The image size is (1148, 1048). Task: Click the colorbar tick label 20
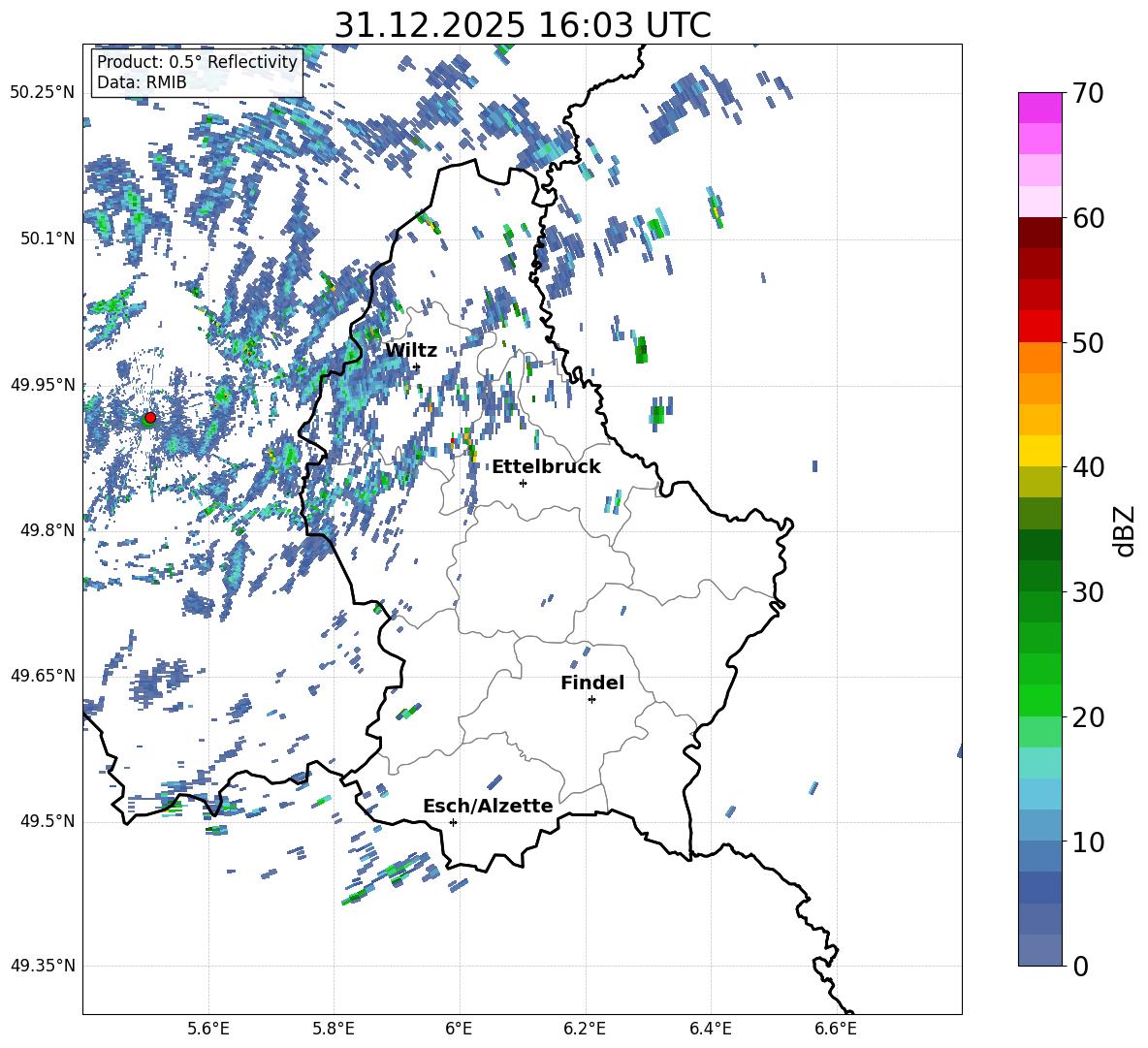[1089, 717]
